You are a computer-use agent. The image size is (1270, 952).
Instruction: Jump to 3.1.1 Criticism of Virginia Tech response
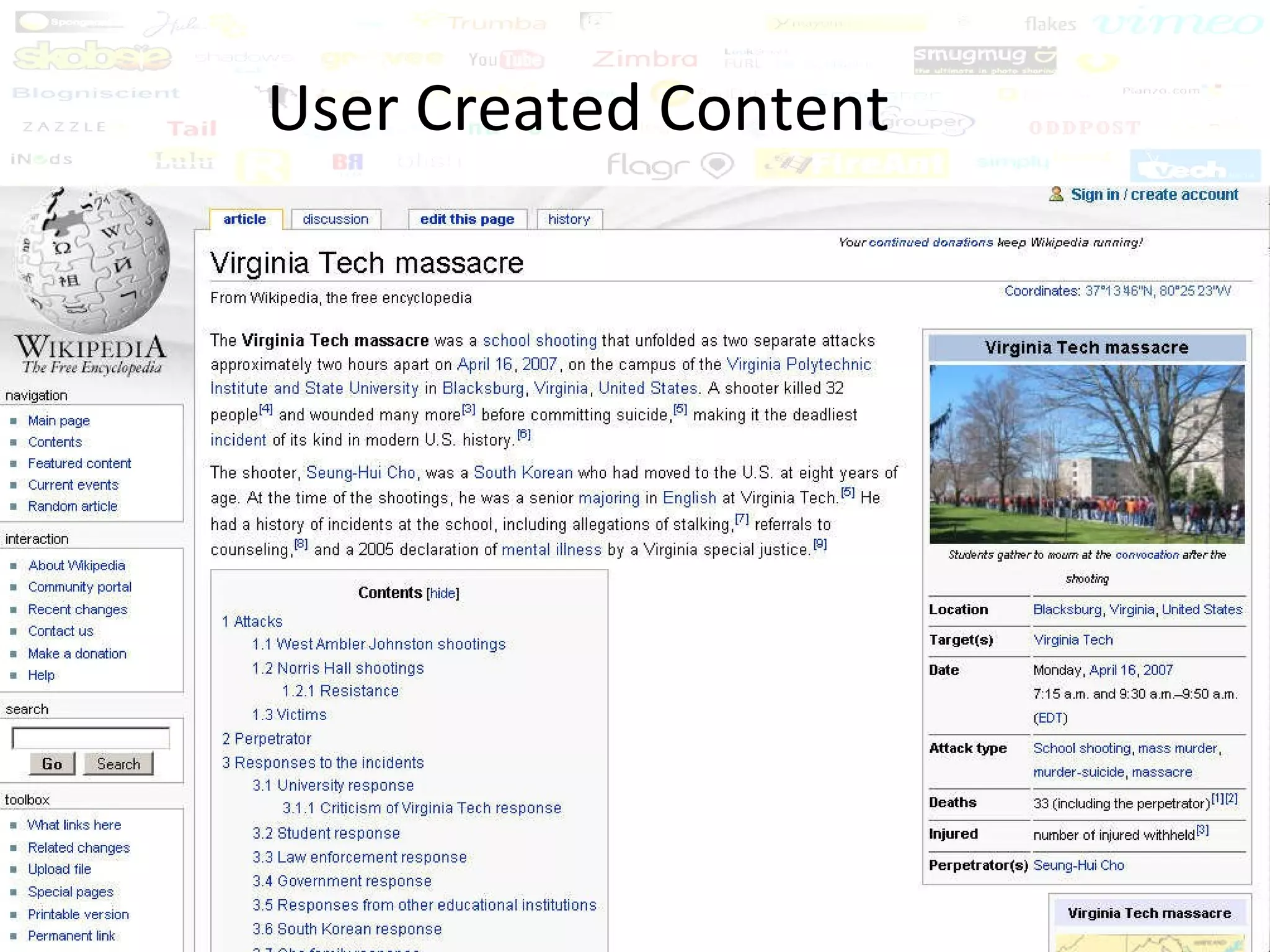422,808
